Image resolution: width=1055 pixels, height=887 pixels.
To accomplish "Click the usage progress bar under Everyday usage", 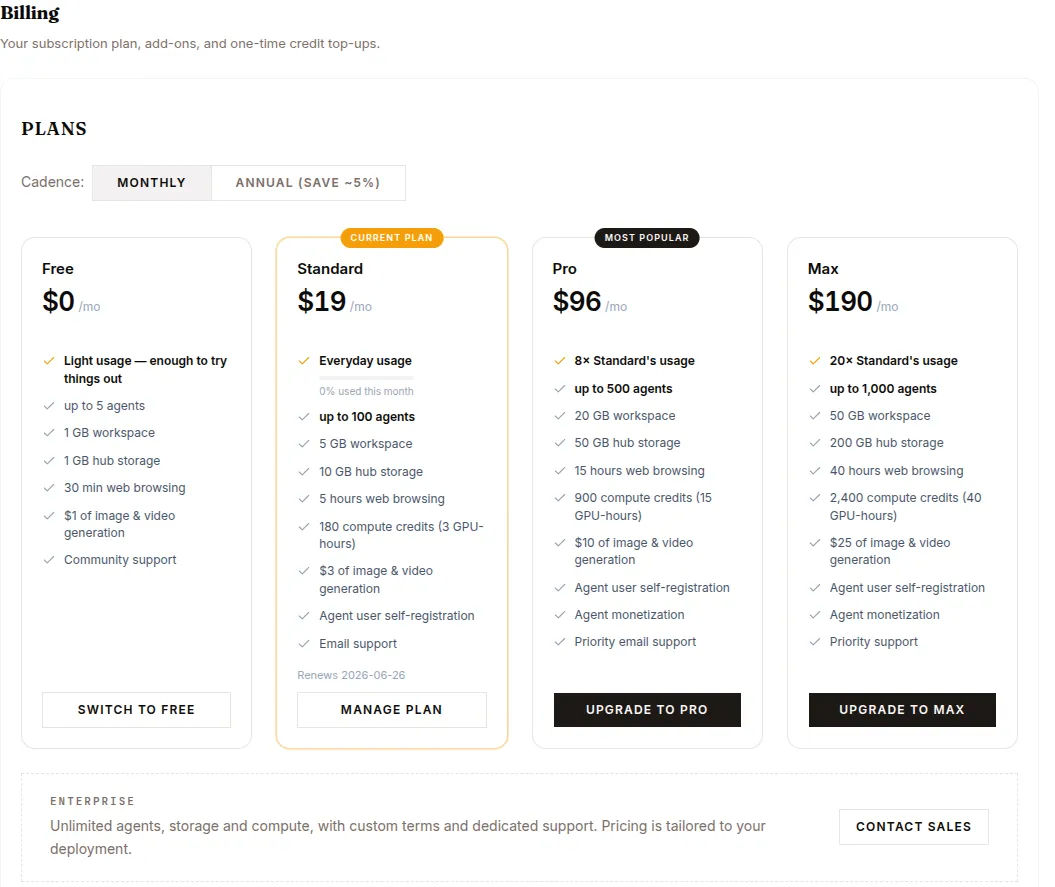I will pos(367,378).
